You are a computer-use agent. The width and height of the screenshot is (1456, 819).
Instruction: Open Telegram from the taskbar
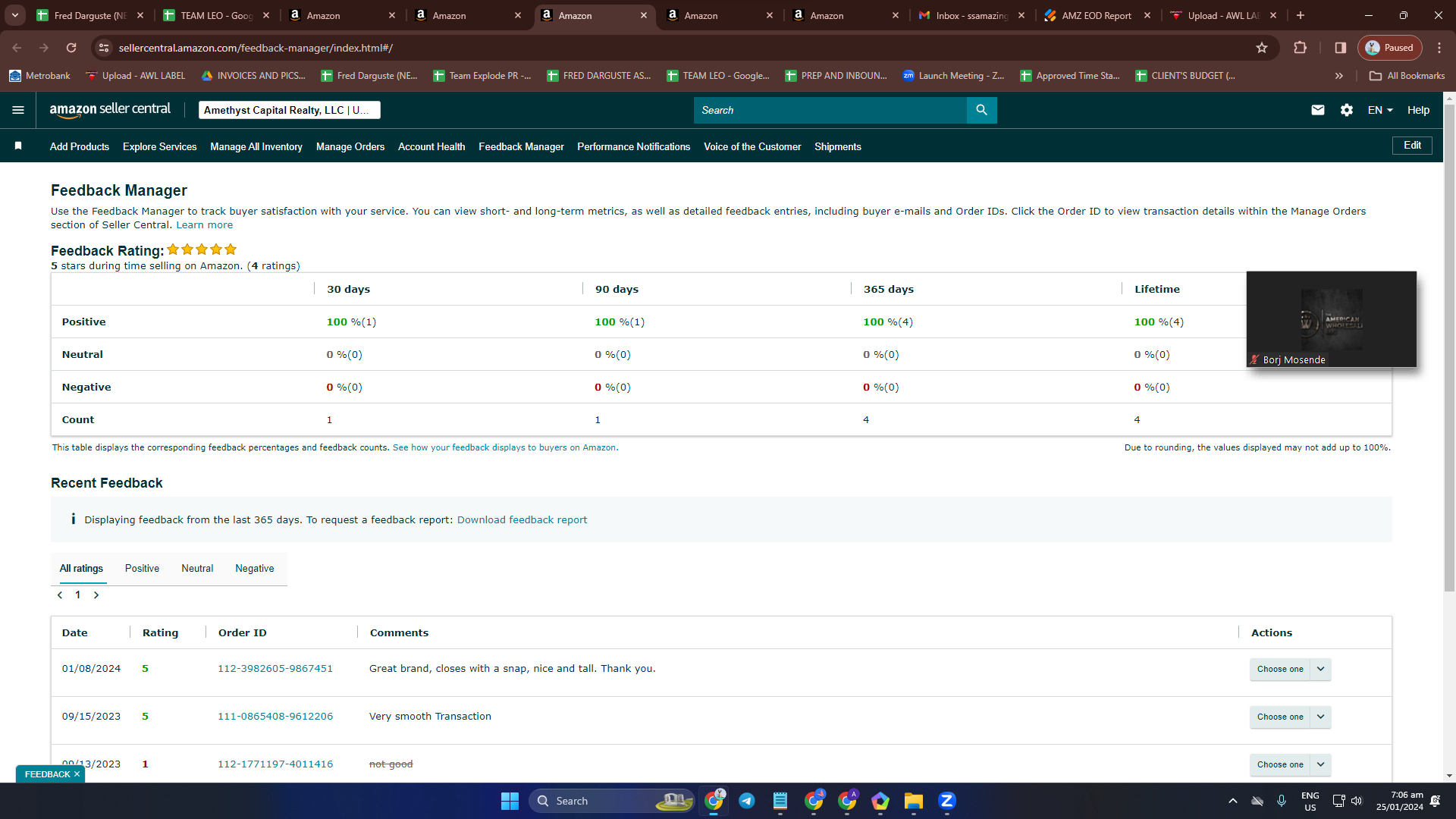747,801
